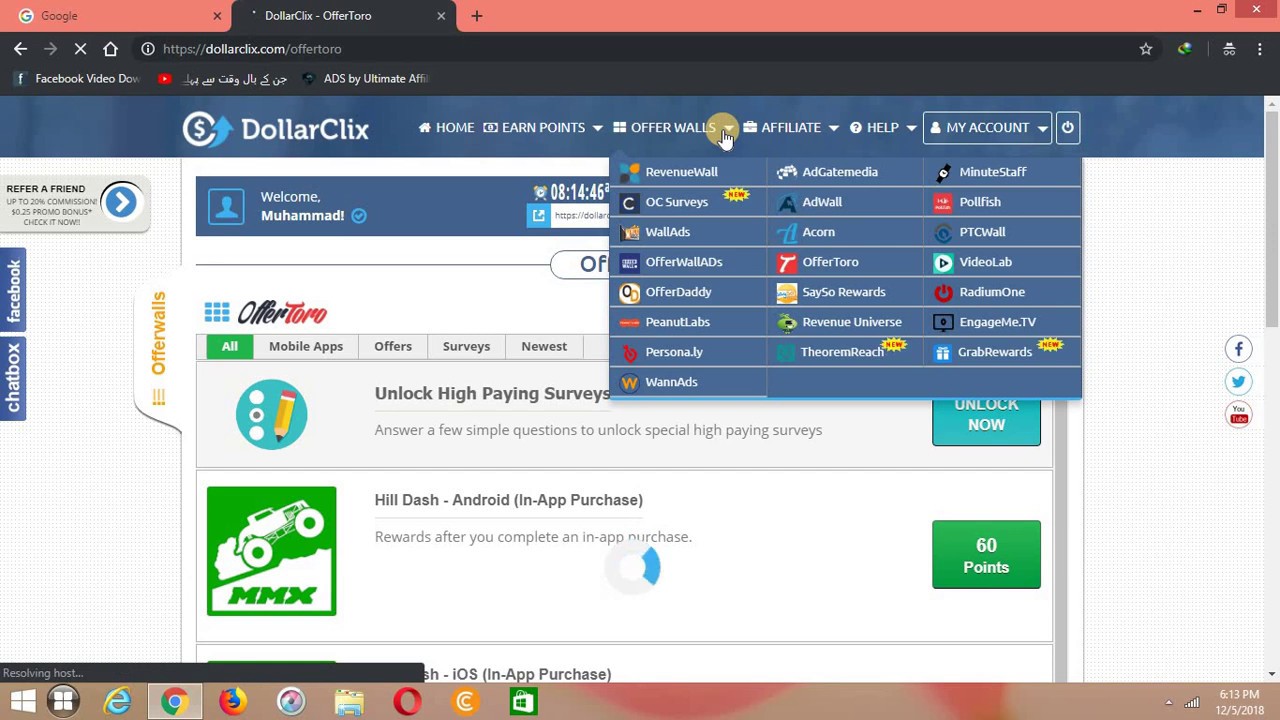The image size is (1280, 720).
Task: Choose PeanutLabs in offer walls
Action: coord(688,322)
